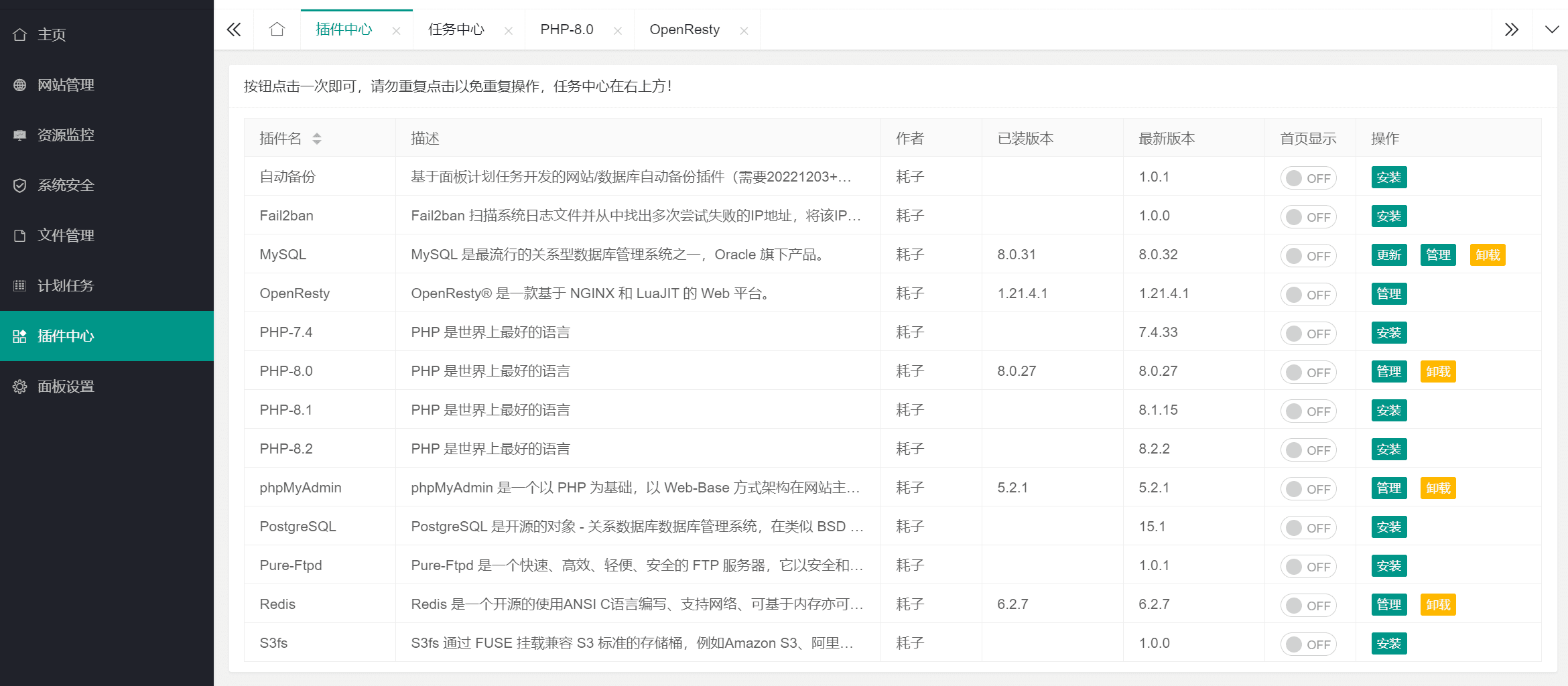The width and height of the screenshot is (1568, 686).
Task: Install the Fail2ban plugin
Action: (x=1388, y=216)
